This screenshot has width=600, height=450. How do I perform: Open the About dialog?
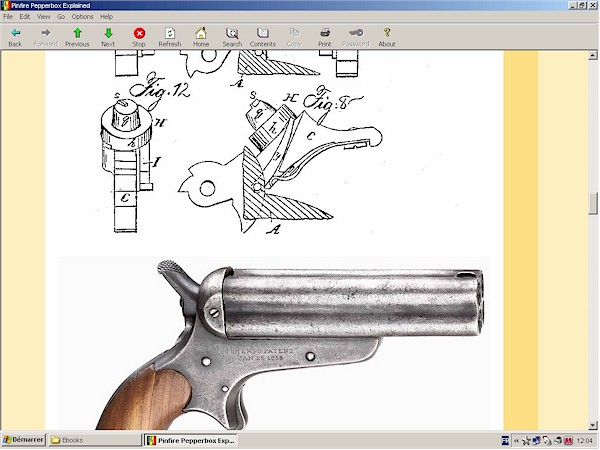click(x=387, y=37)
